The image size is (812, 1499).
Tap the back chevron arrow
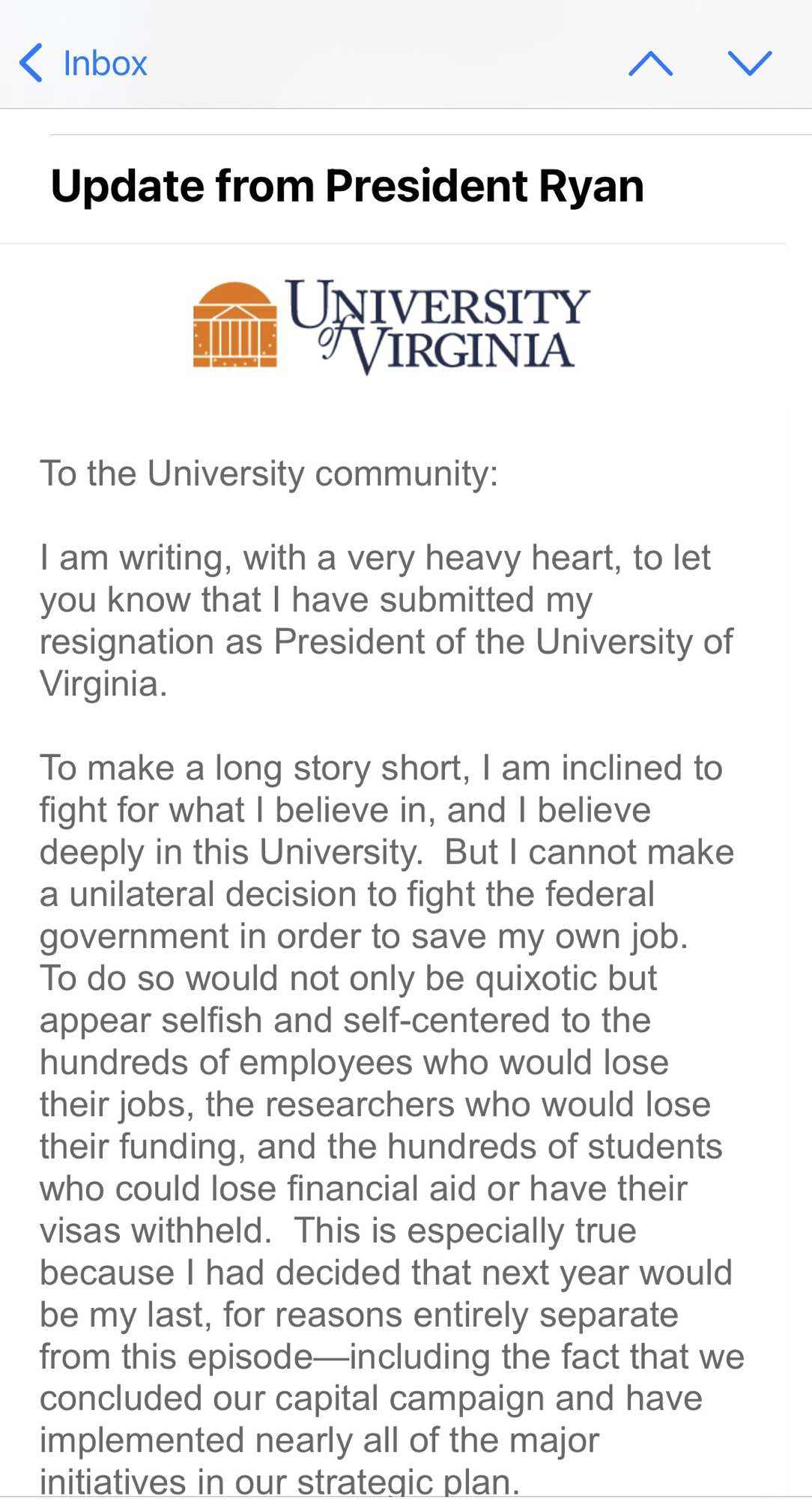pos(31,63)
